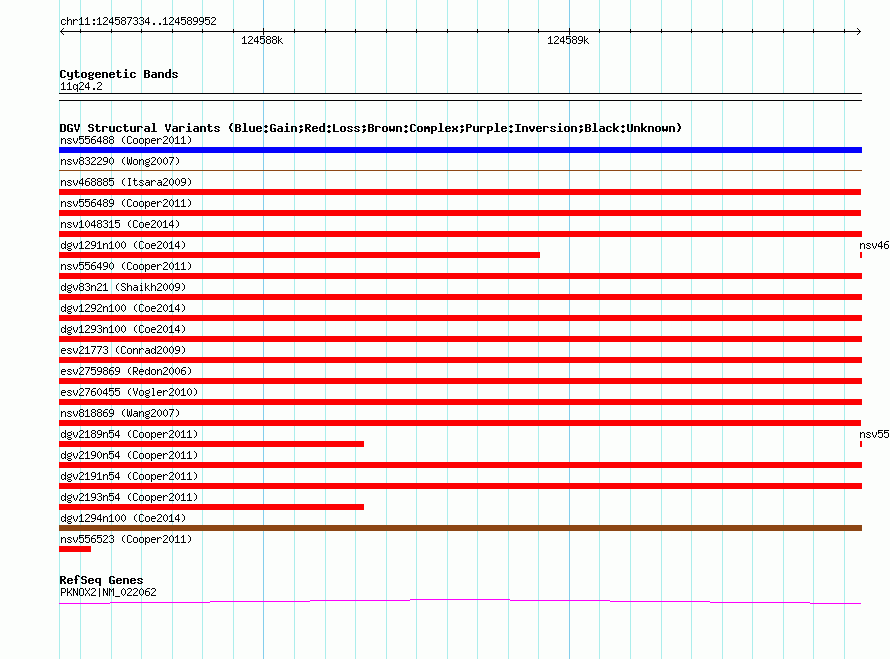
Task: Click dgv83n21 (Shaikh2009) label
Action: click(x=123, y=287)
